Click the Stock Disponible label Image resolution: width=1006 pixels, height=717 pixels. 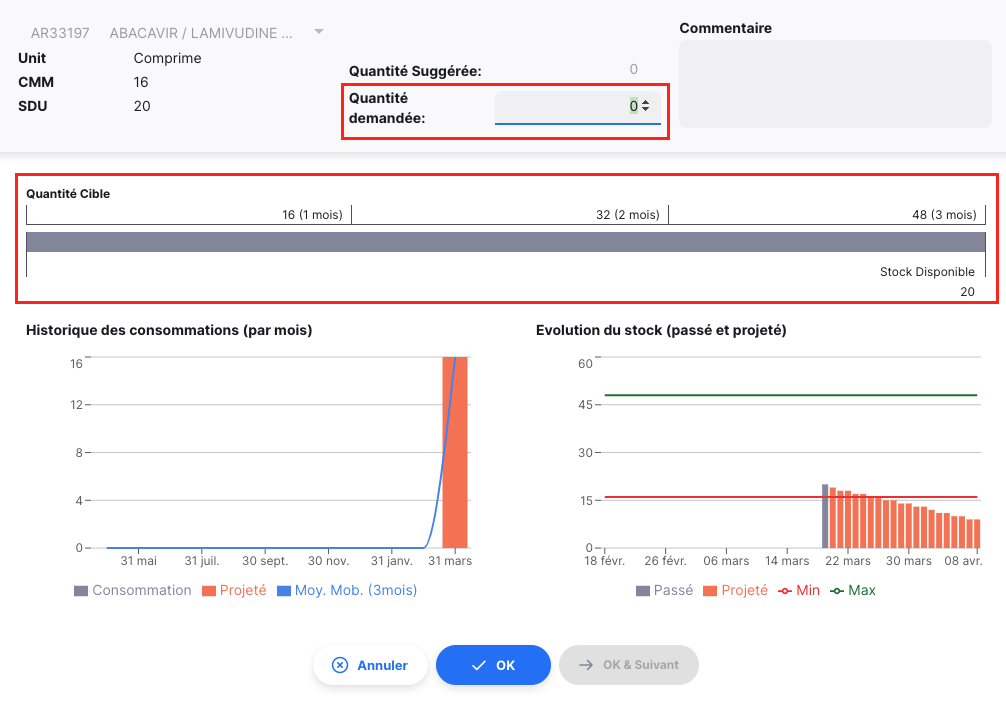coord(927,272)
